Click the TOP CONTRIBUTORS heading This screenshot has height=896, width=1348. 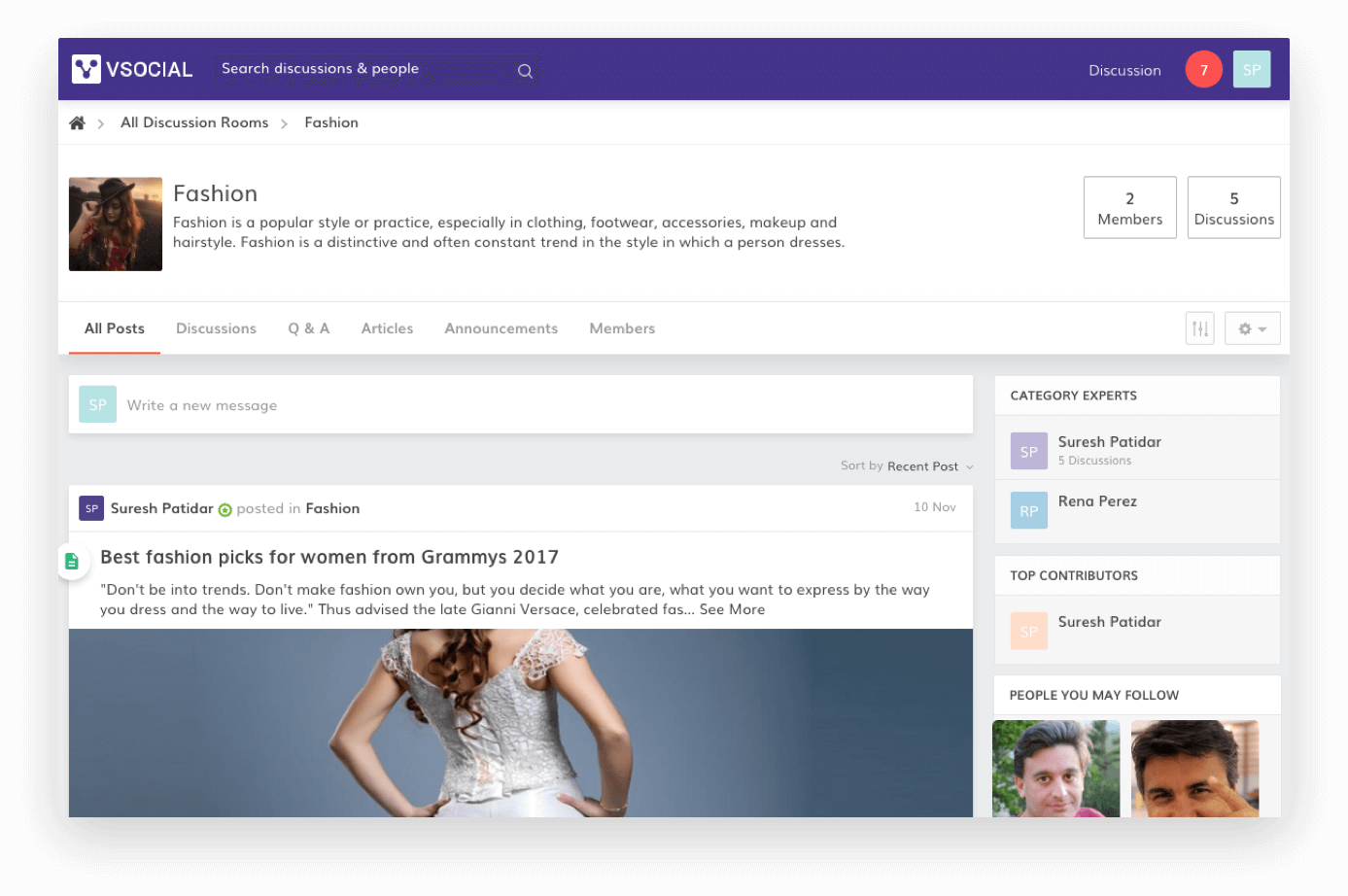(x=1074, y=575)
